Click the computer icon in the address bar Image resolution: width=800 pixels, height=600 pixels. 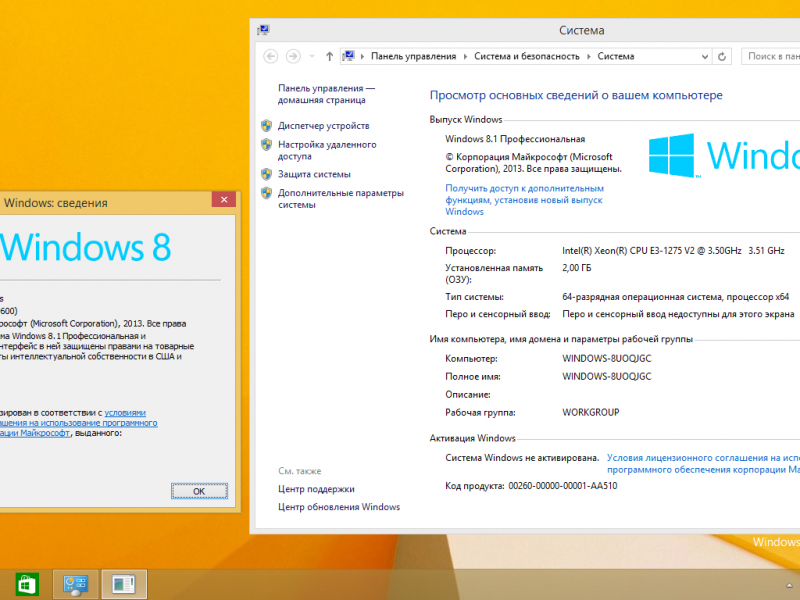[348, 56]
